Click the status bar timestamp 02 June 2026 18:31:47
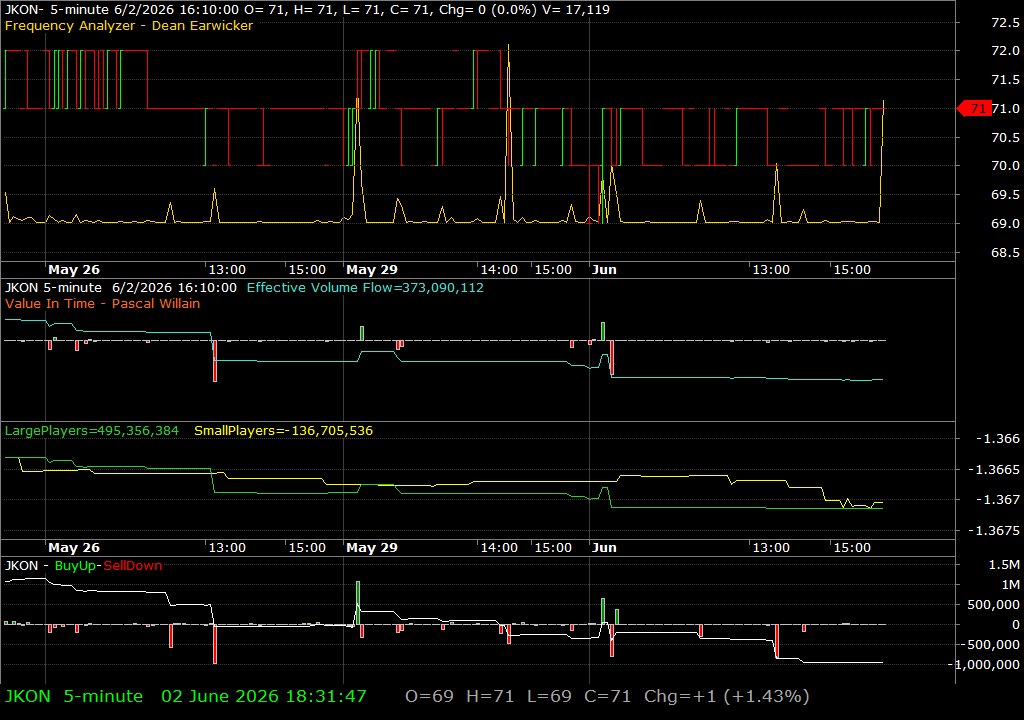1024x720 pixels. 264,696
